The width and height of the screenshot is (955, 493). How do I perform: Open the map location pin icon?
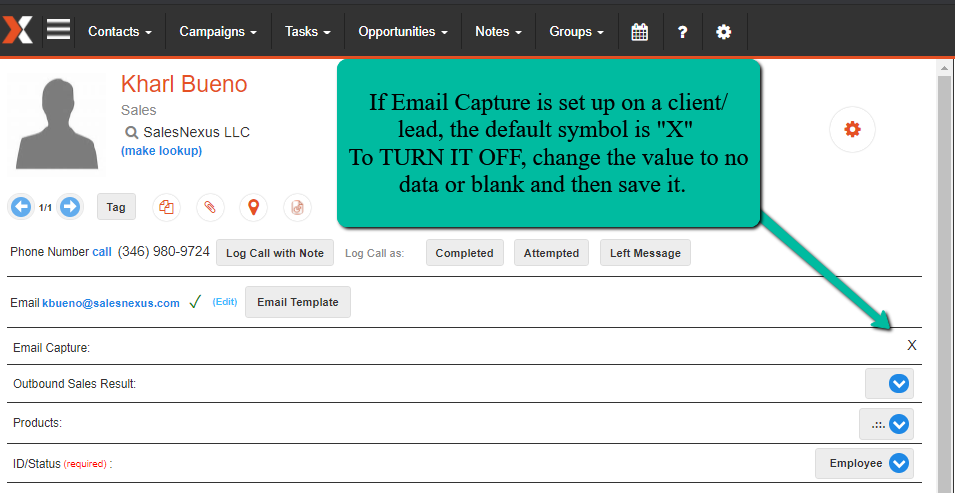(254, 207)
